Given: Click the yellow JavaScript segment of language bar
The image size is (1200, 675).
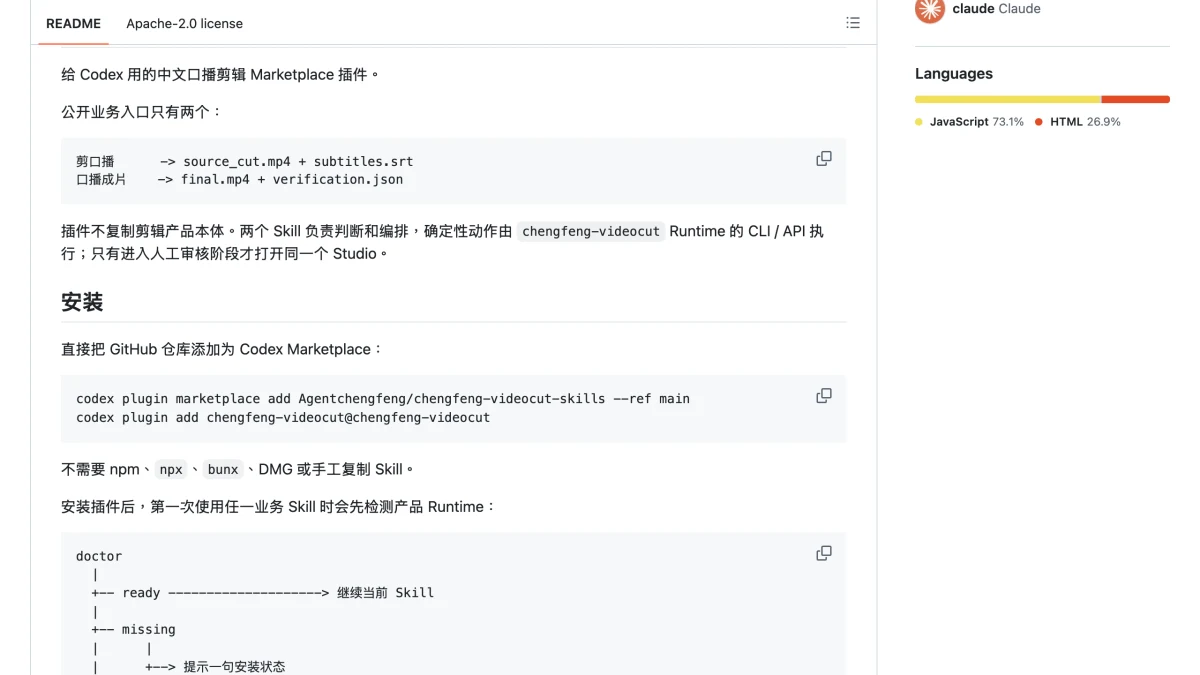Looking at the screenshot, I should pos(1008,100).
